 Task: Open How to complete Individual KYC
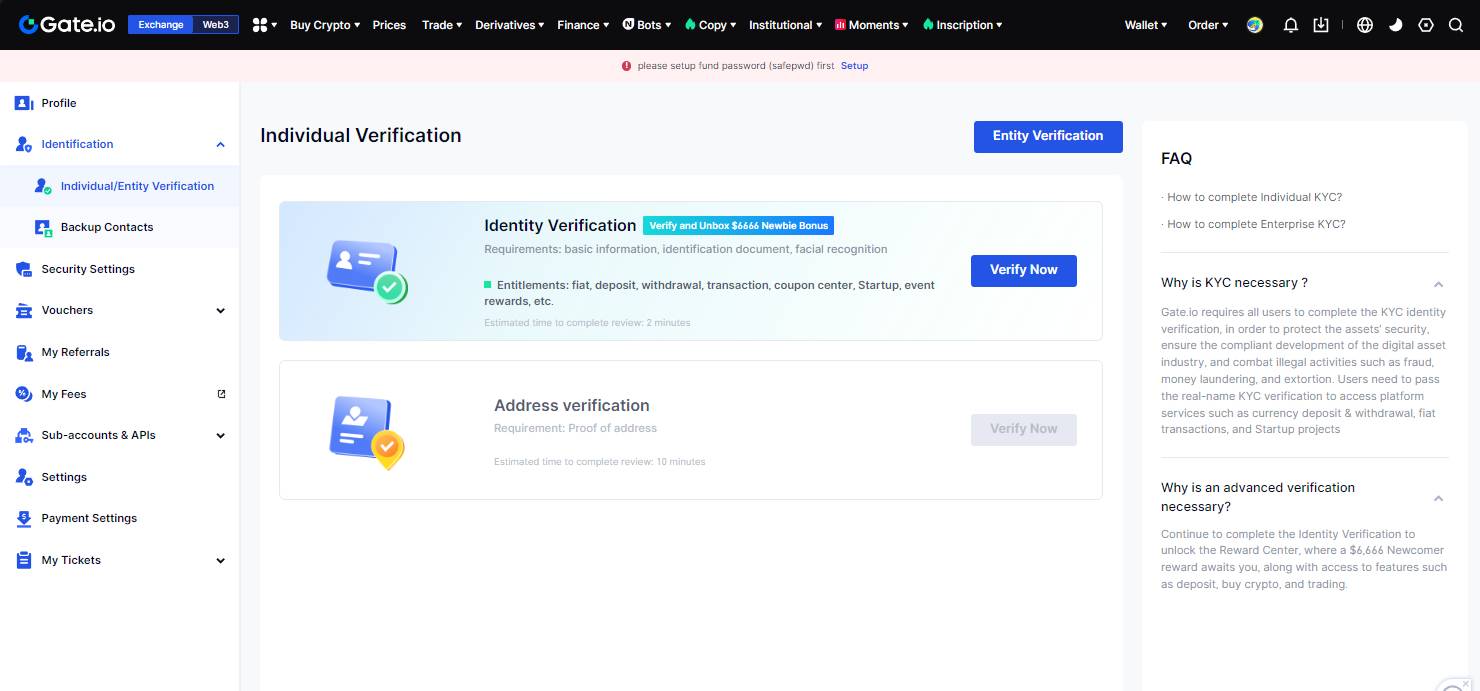click(x=1254, y=197)
